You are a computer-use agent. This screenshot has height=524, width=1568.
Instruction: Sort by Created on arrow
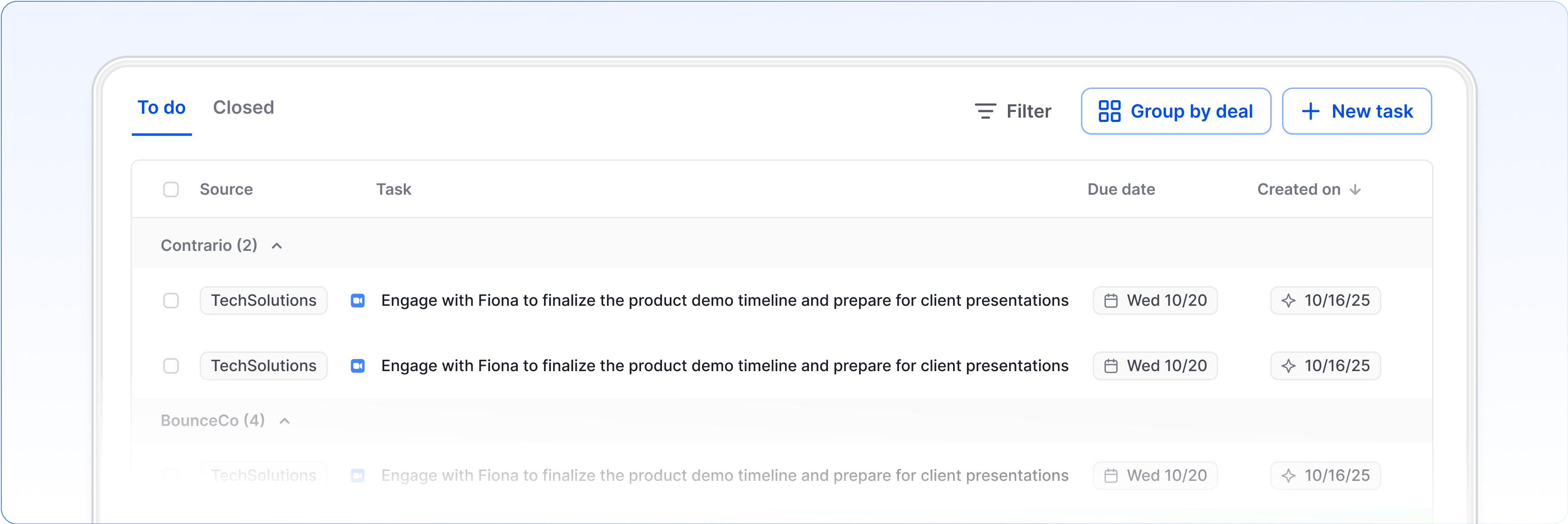[x=1355, y=189]
